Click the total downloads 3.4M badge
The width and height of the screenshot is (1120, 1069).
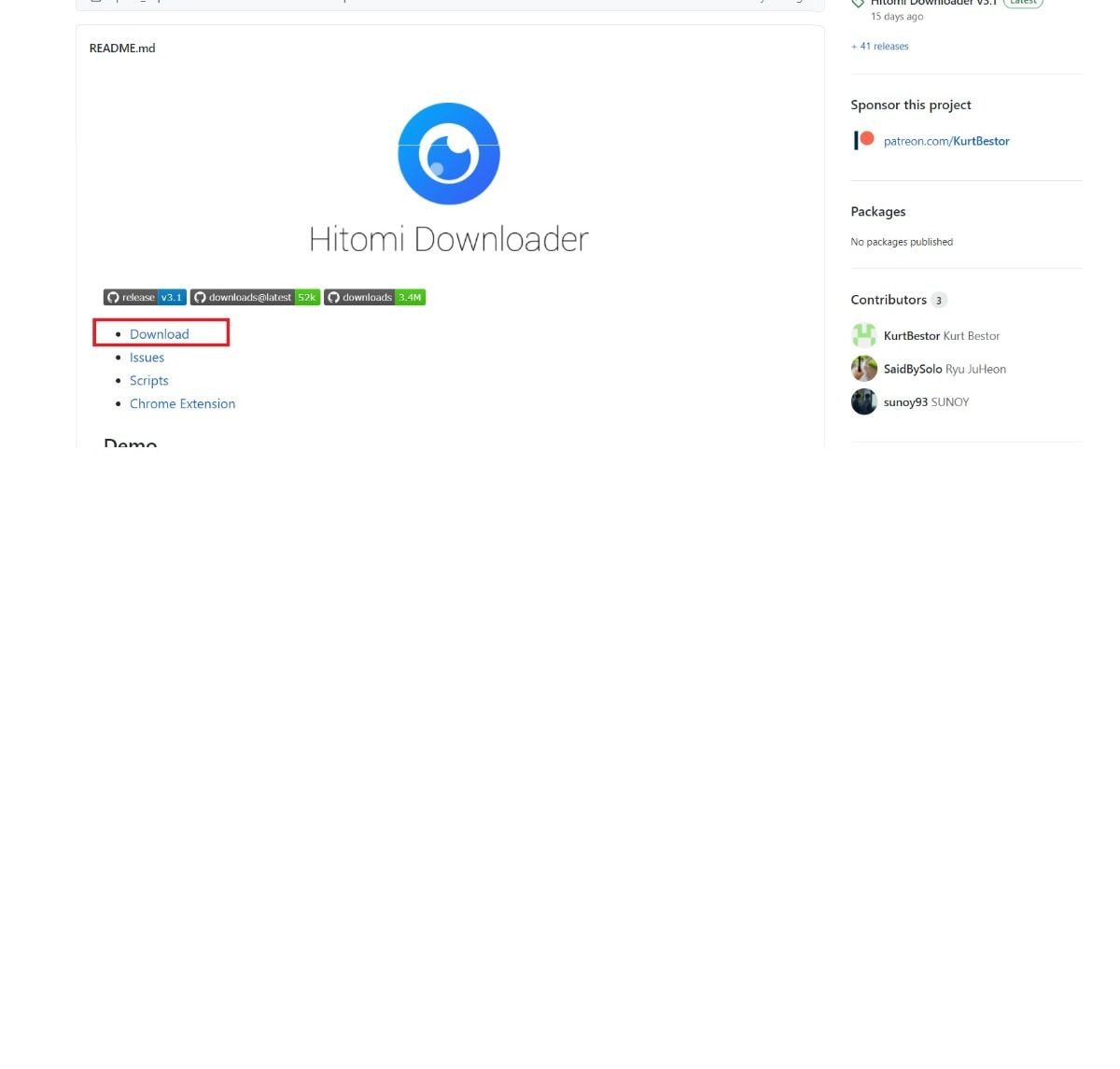pyautogui.click(x=374, y=297)
